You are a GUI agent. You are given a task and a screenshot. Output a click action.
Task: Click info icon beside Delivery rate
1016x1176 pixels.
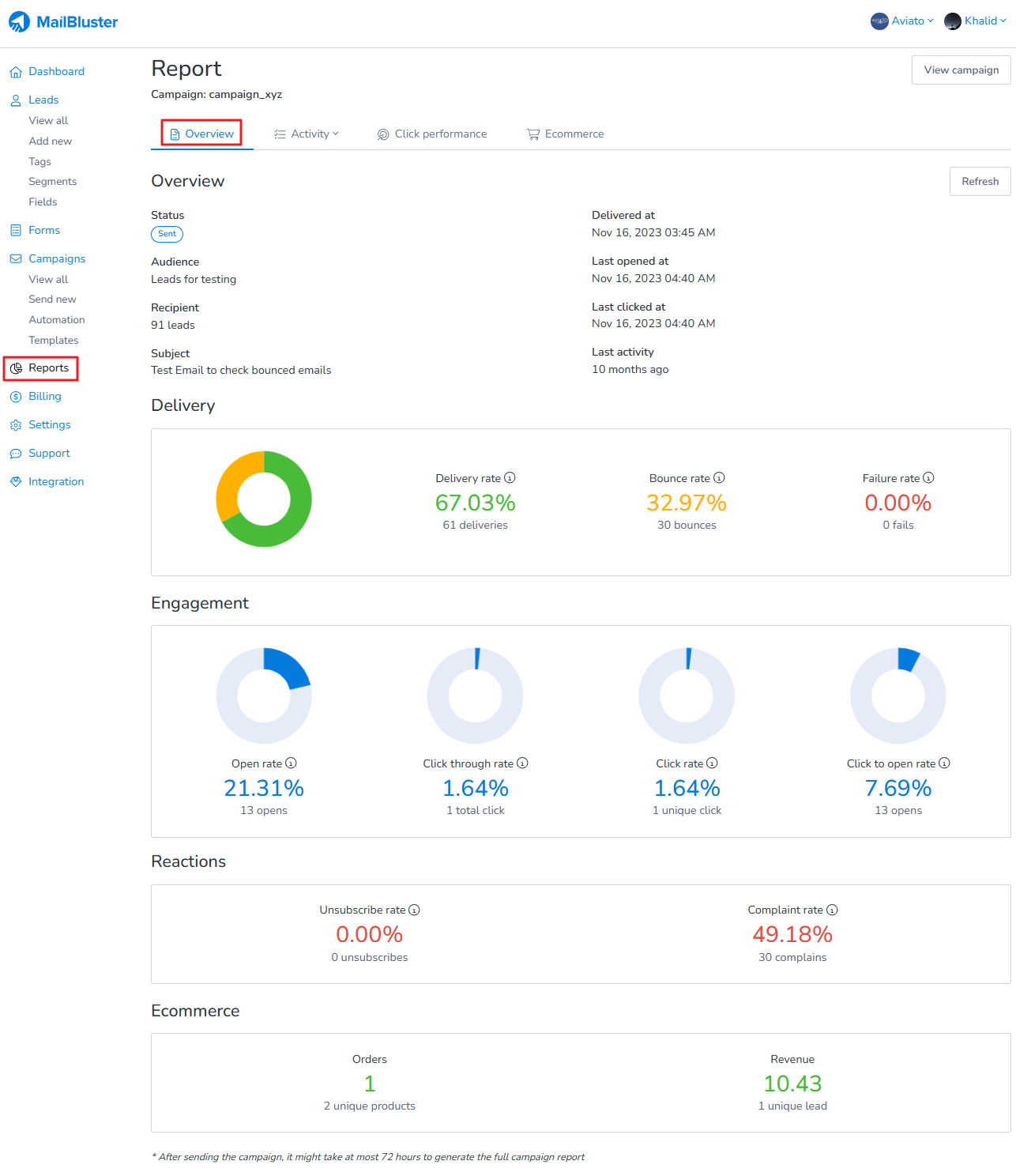pos(510,477)
